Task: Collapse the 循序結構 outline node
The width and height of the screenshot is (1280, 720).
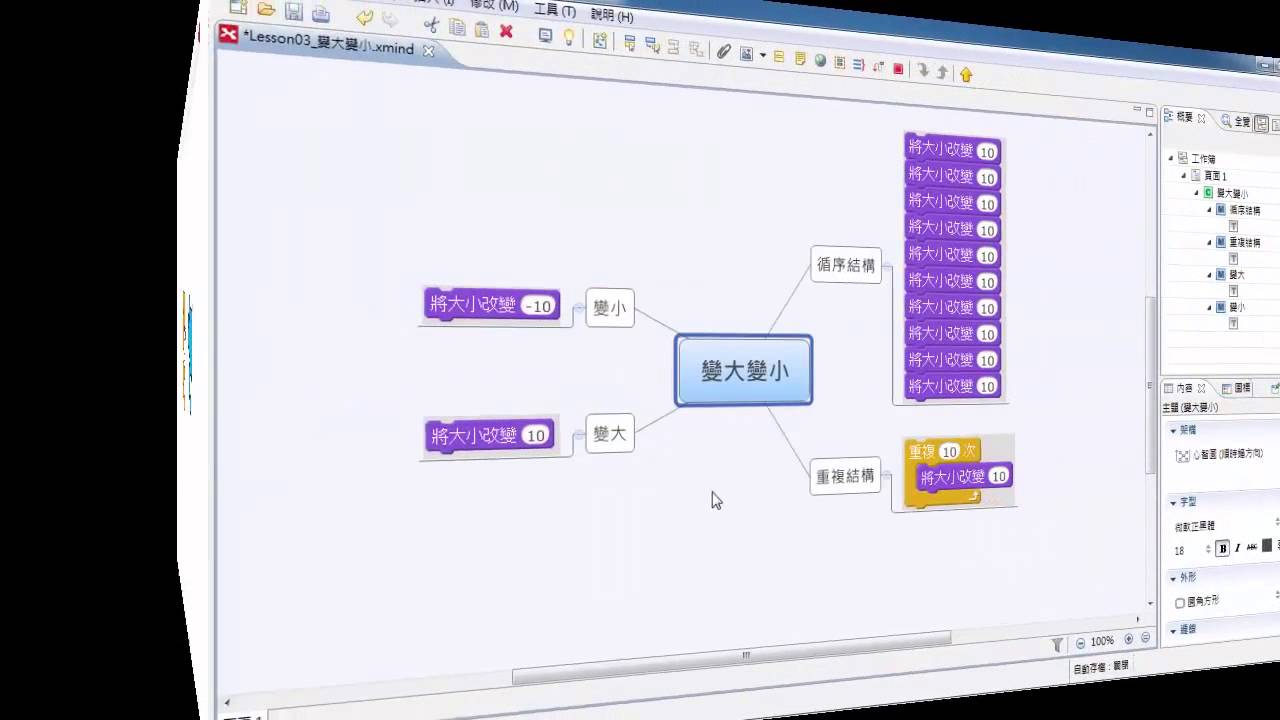Action: click(1209, 210)
